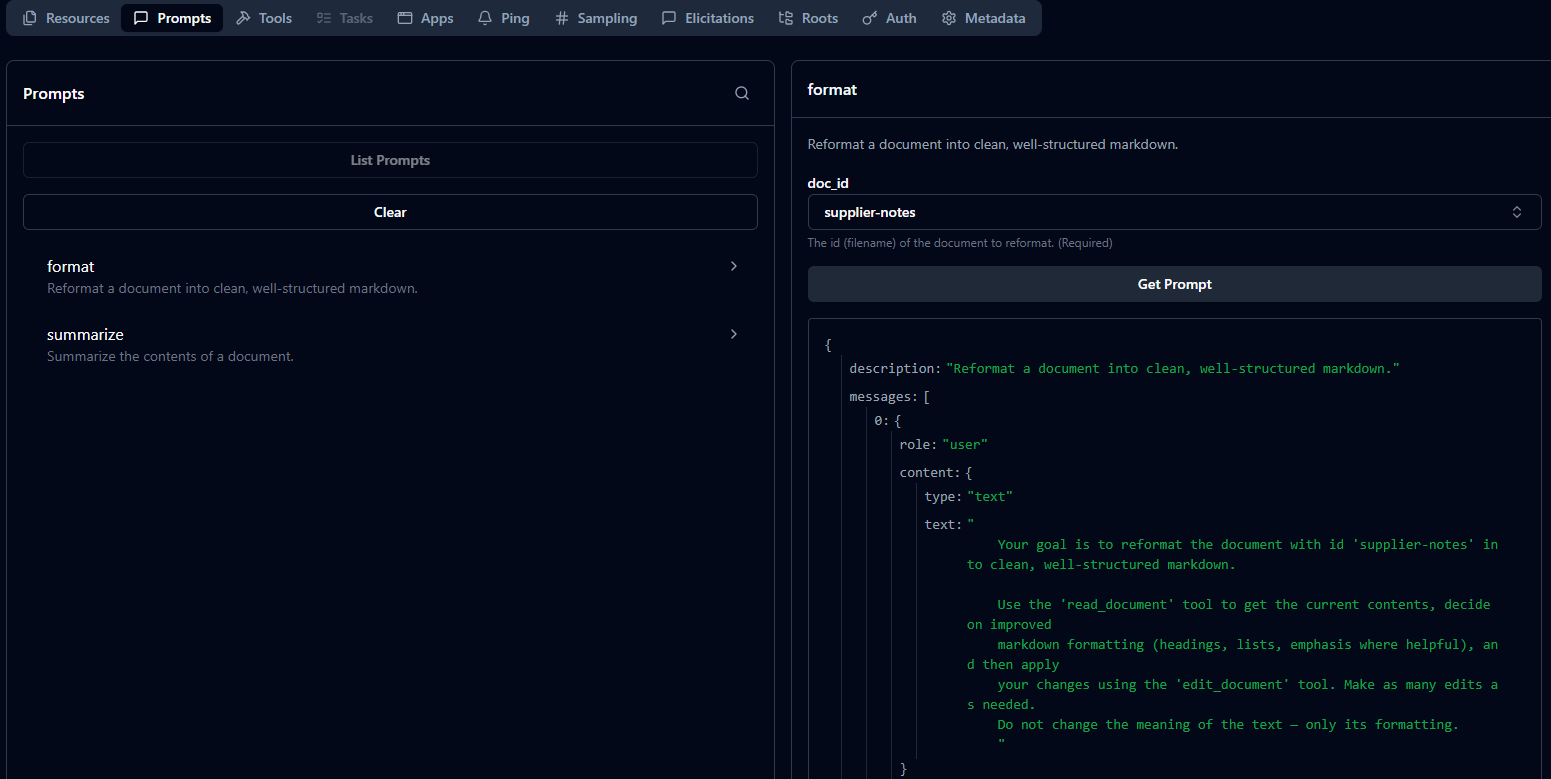1551x779 pixels.
Task: Click the "role:" key in JSON output
Action: coord(919,445)
